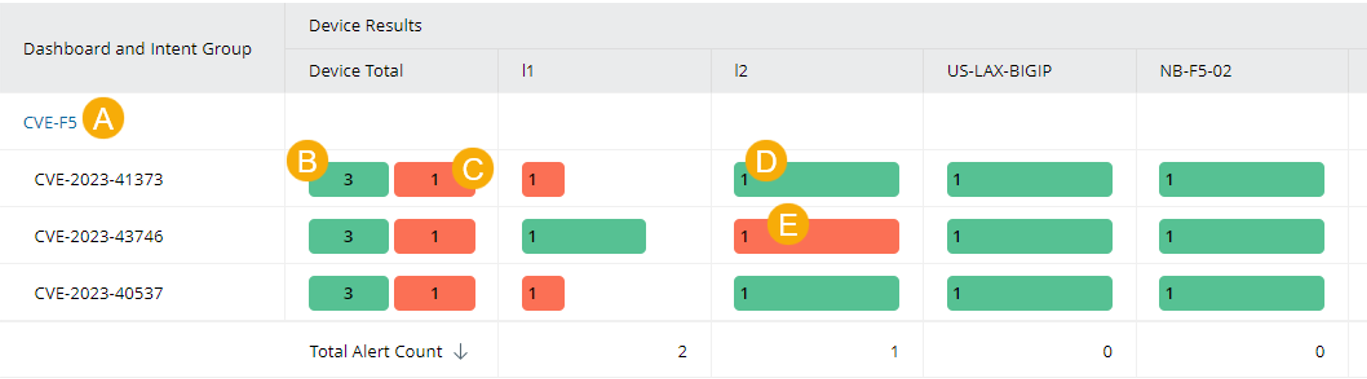
Task: Click the l2 device column header
Action: [x=740, y=71]
